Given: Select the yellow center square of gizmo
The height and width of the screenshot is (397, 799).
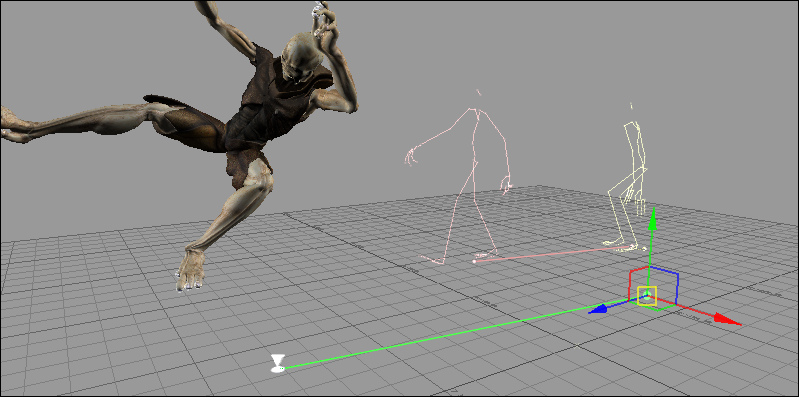Looking at the screenshot, I should (x=647, y=296).
